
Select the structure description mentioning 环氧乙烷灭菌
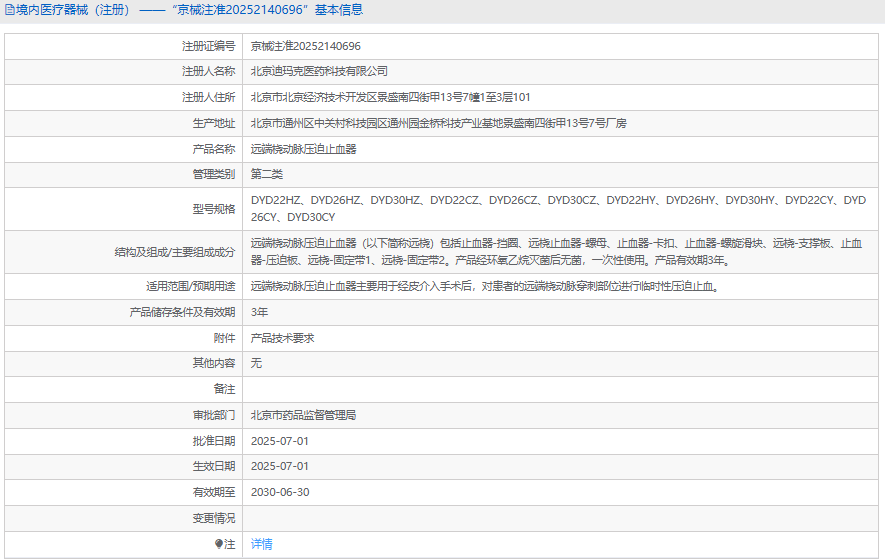tap(557, 252)
